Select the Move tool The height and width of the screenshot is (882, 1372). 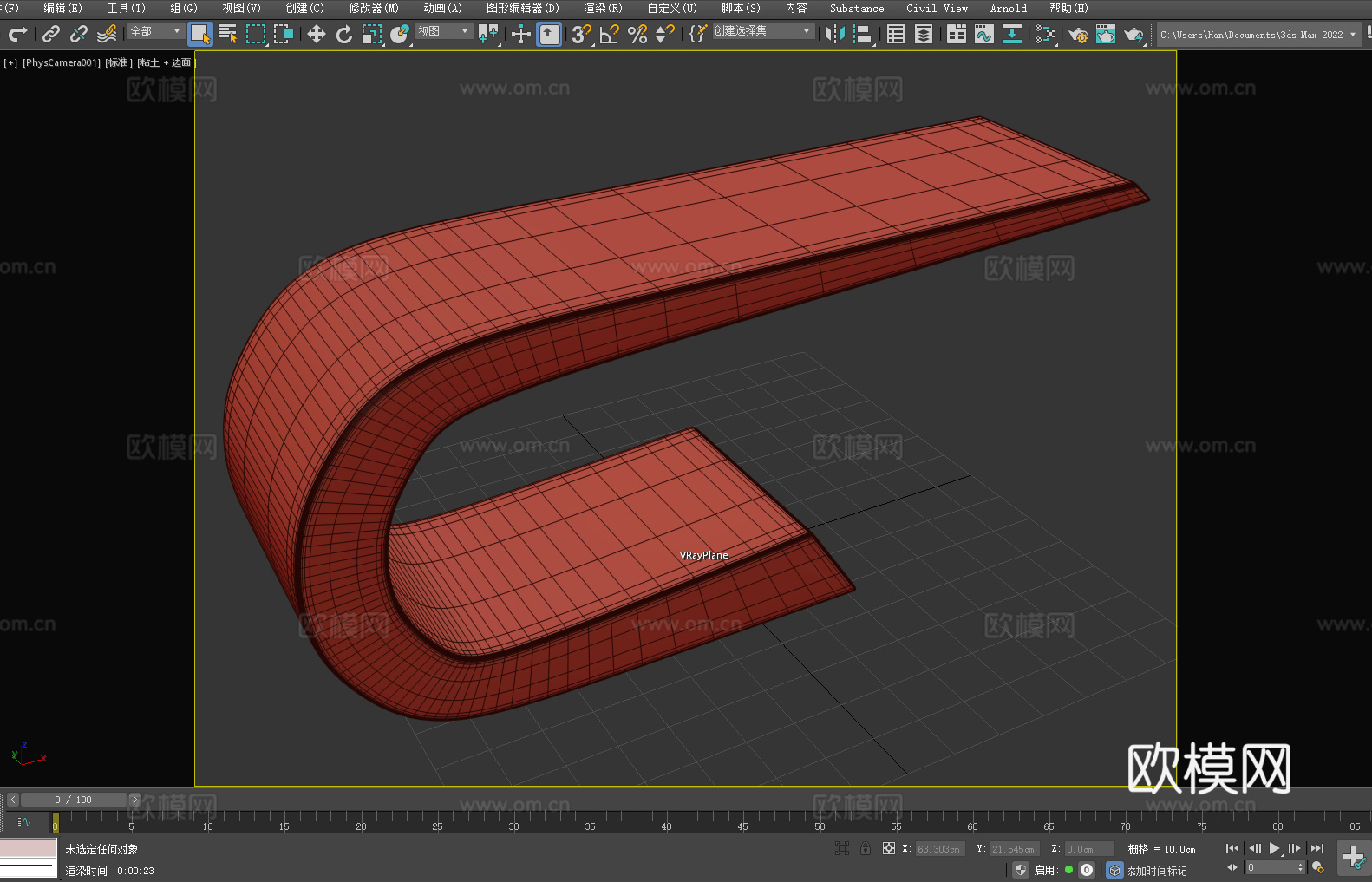tap(317, 34)
